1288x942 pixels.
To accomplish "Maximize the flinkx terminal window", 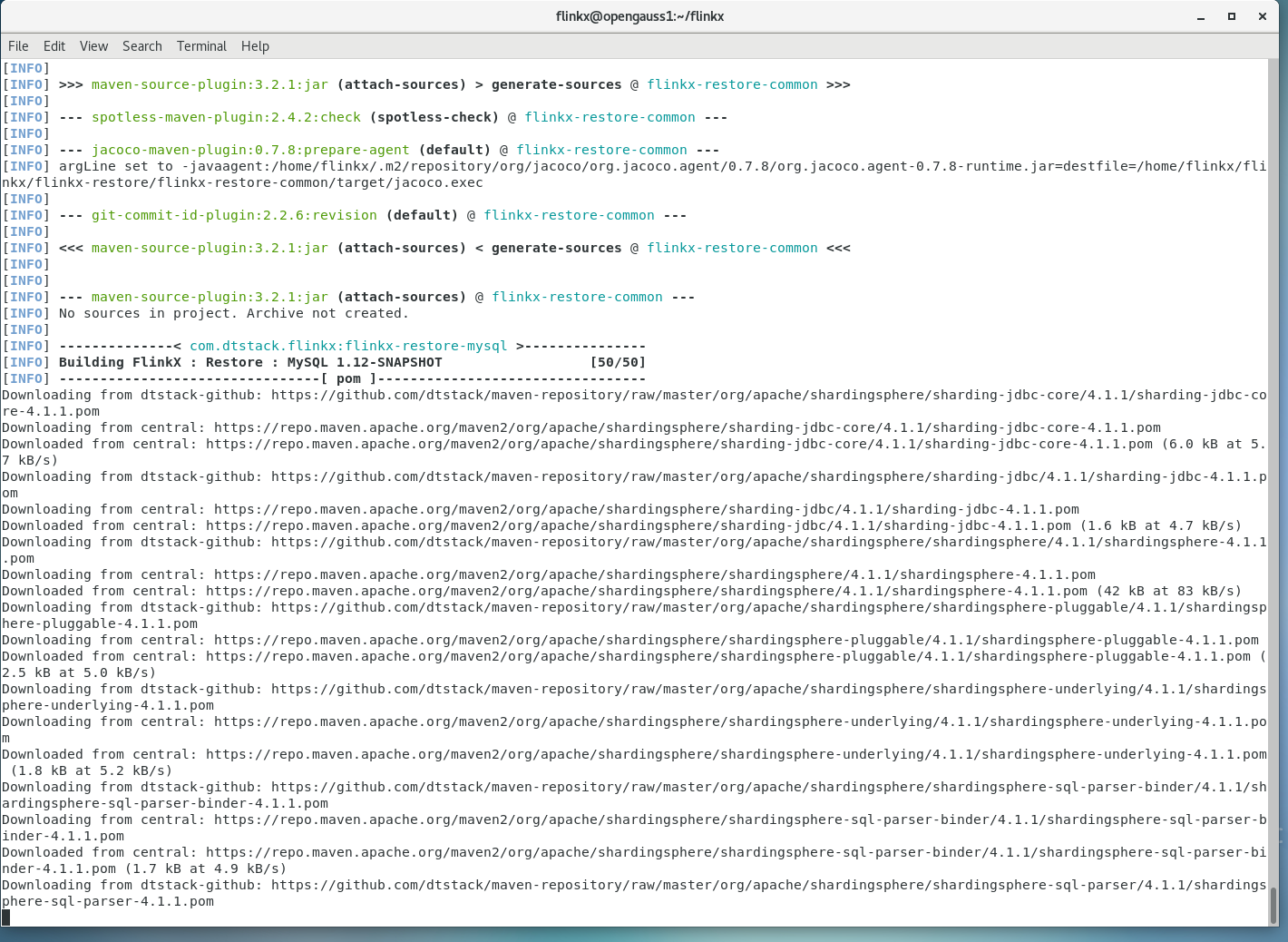I will pyautogui.click(x=1232, y=16).
